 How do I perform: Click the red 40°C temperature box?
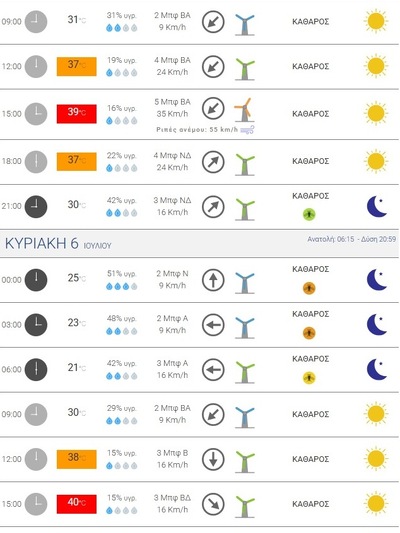click(x=76, y=504)
